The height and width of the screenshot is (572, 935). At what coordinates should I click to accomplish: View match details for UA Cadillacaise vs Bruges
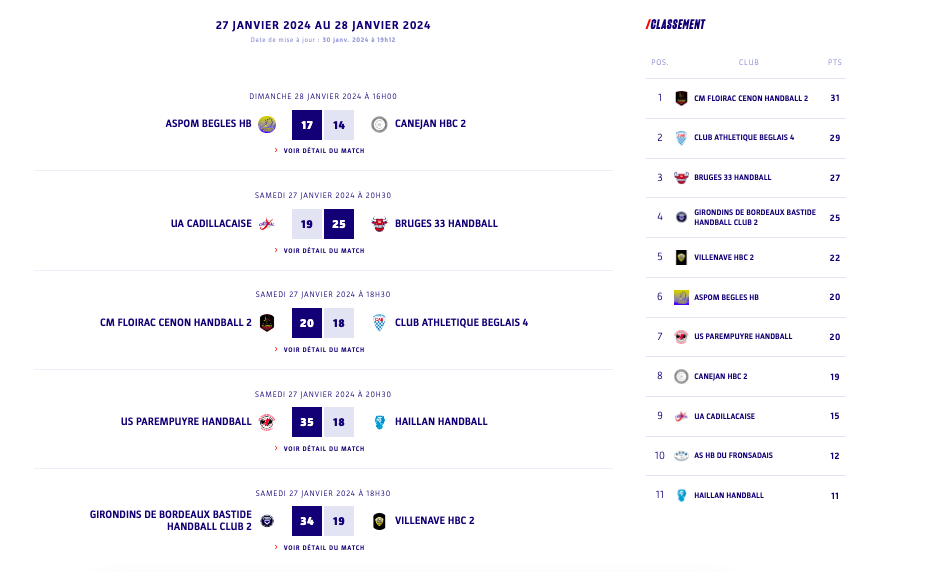323,251
